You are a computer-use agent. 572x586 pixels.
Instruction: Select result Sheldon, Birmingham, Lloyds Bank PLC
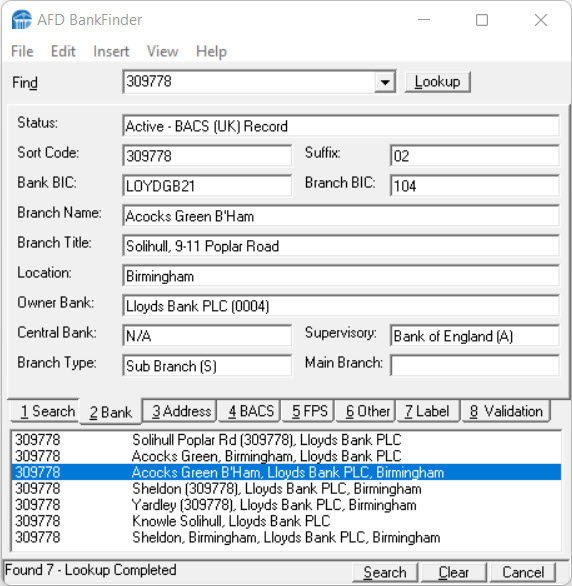tap(286, 537)
